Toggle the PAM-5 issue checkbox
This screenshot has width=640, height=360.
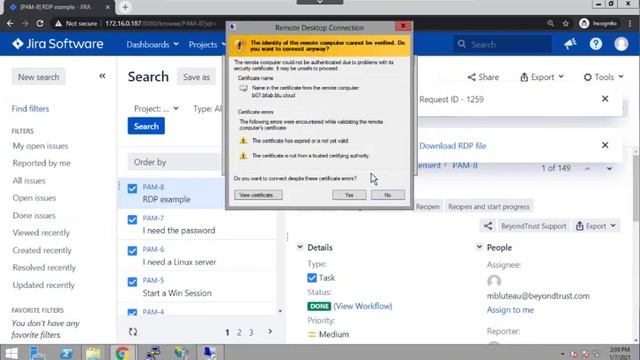pyautogui.click(x=132, y=282)
